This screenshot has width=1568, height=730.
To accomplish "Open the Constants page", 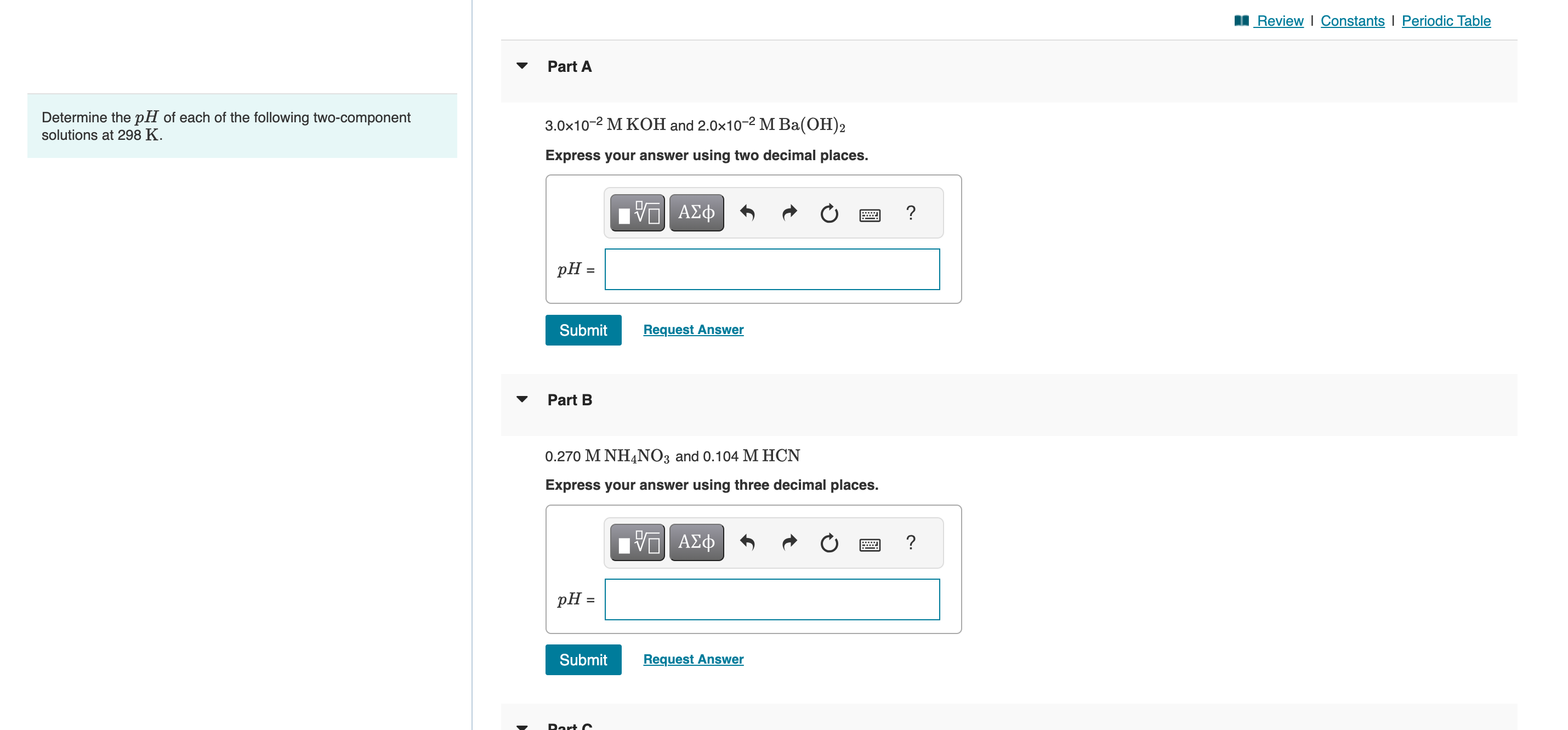I will [1353, 20].
